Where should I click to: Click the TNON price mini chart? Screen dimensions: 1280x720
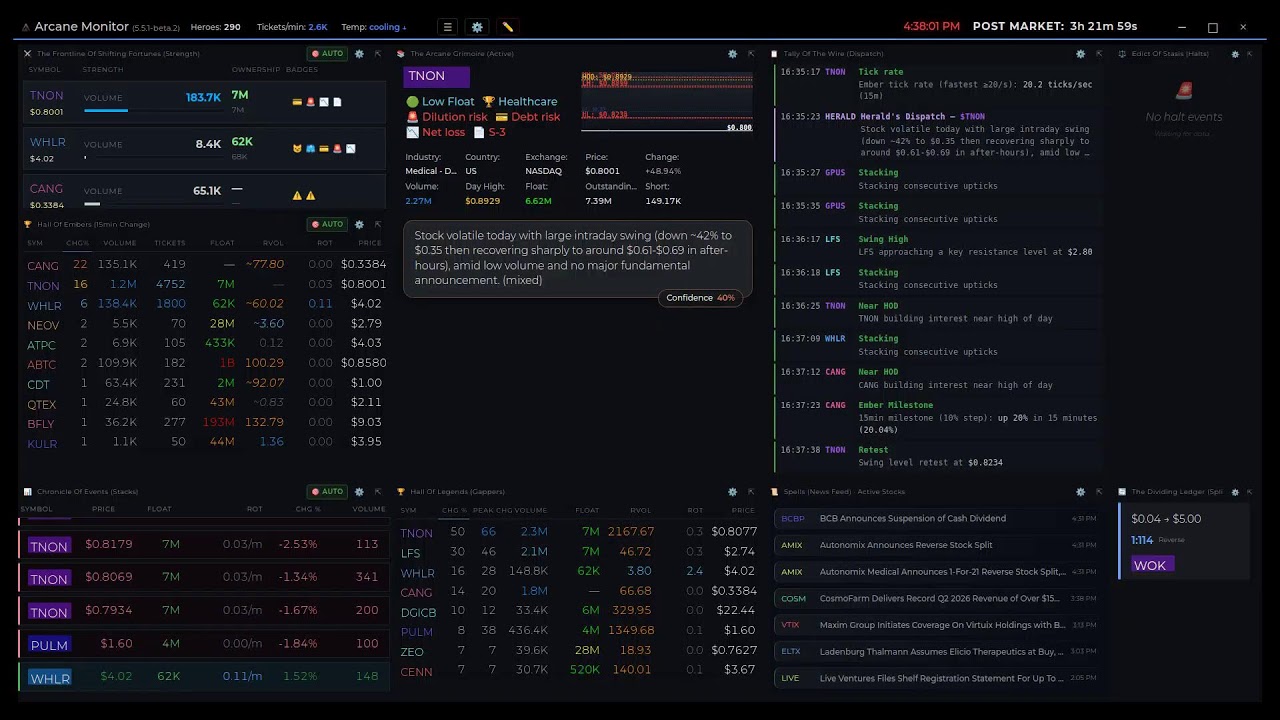(667, 101)
